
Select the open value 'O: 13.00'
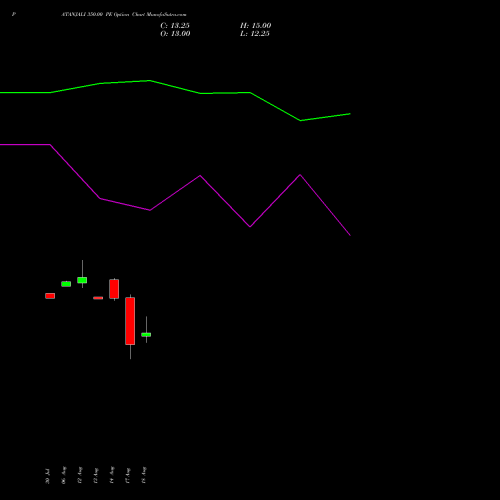pyautogui.click(x=175, y=34)
